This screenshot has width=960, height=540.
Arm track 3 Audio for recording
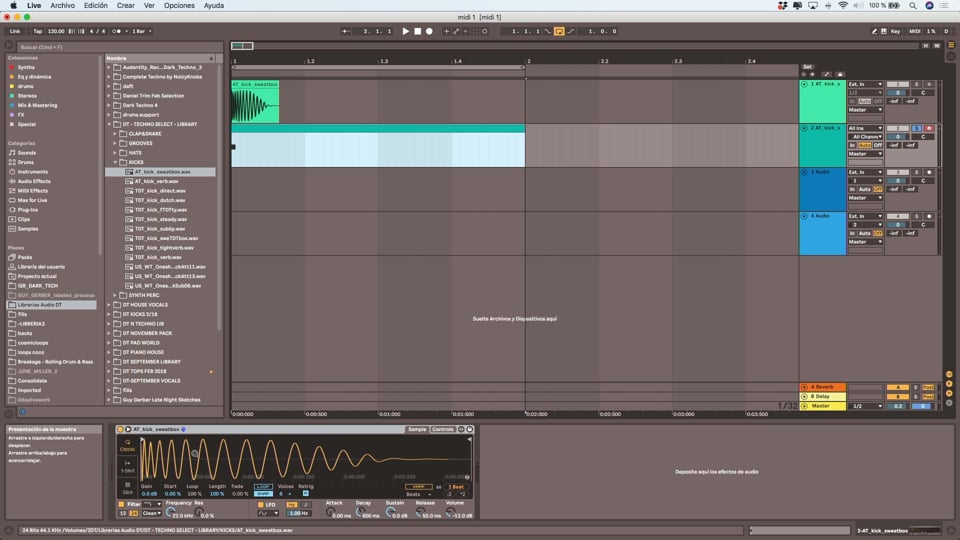tap(929, 172)
